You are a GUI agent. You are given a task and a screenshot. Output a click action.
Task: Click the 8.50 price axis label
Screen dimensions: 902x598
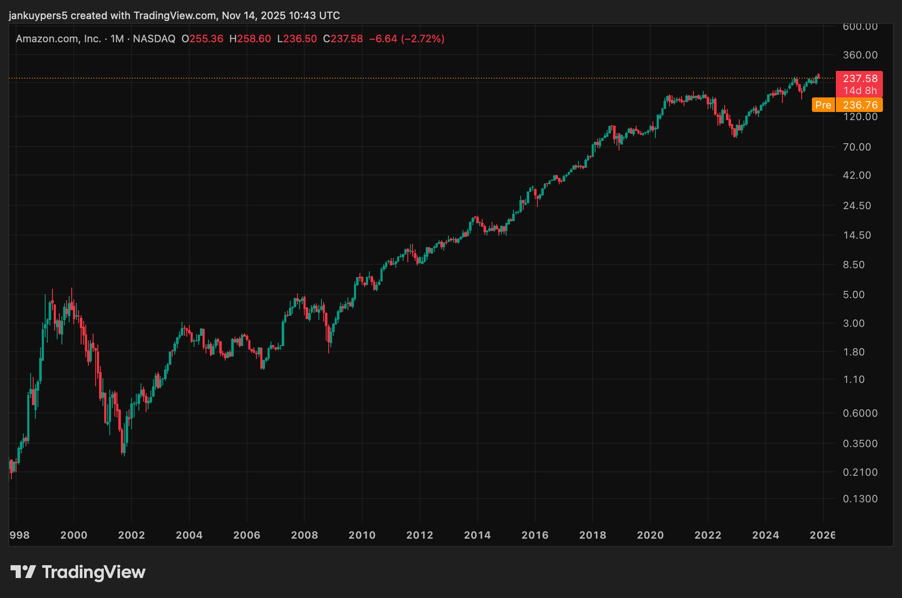click(854, 265)
